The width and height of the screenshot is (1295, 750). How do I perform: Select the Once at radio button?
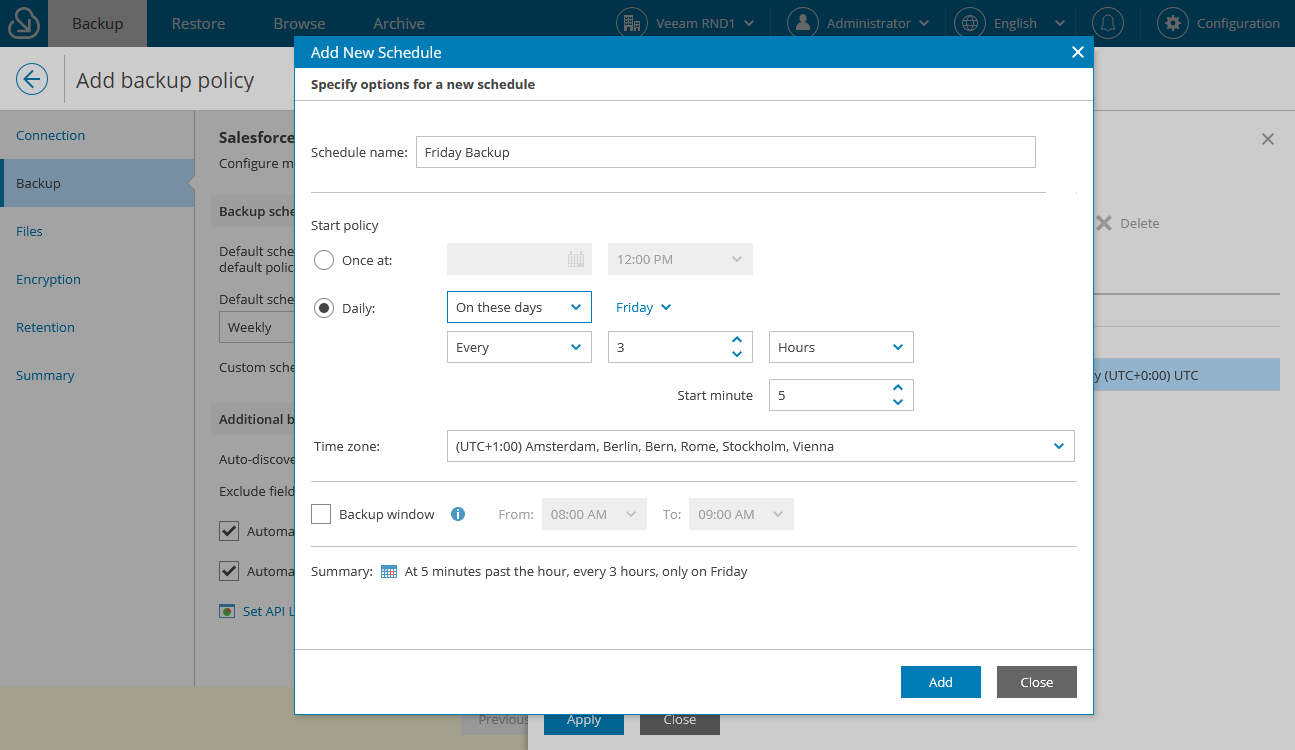click(x=323, y=259)
